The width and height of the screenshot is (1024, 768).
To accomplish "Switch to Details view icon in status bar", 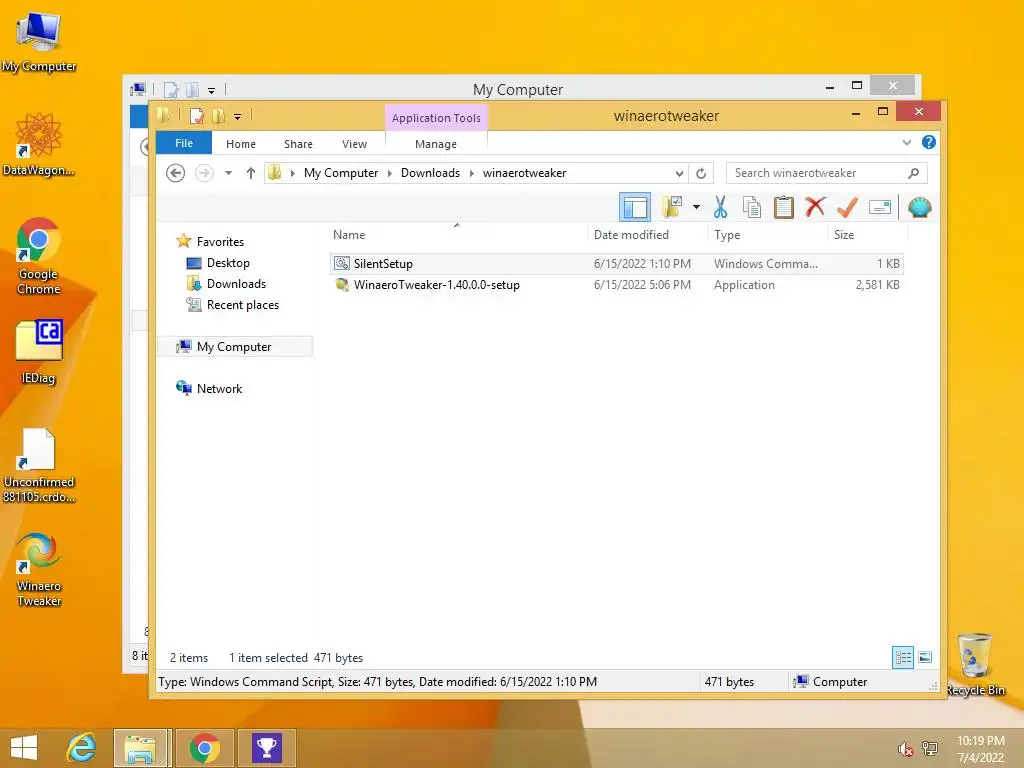I will tap(903, 658).
